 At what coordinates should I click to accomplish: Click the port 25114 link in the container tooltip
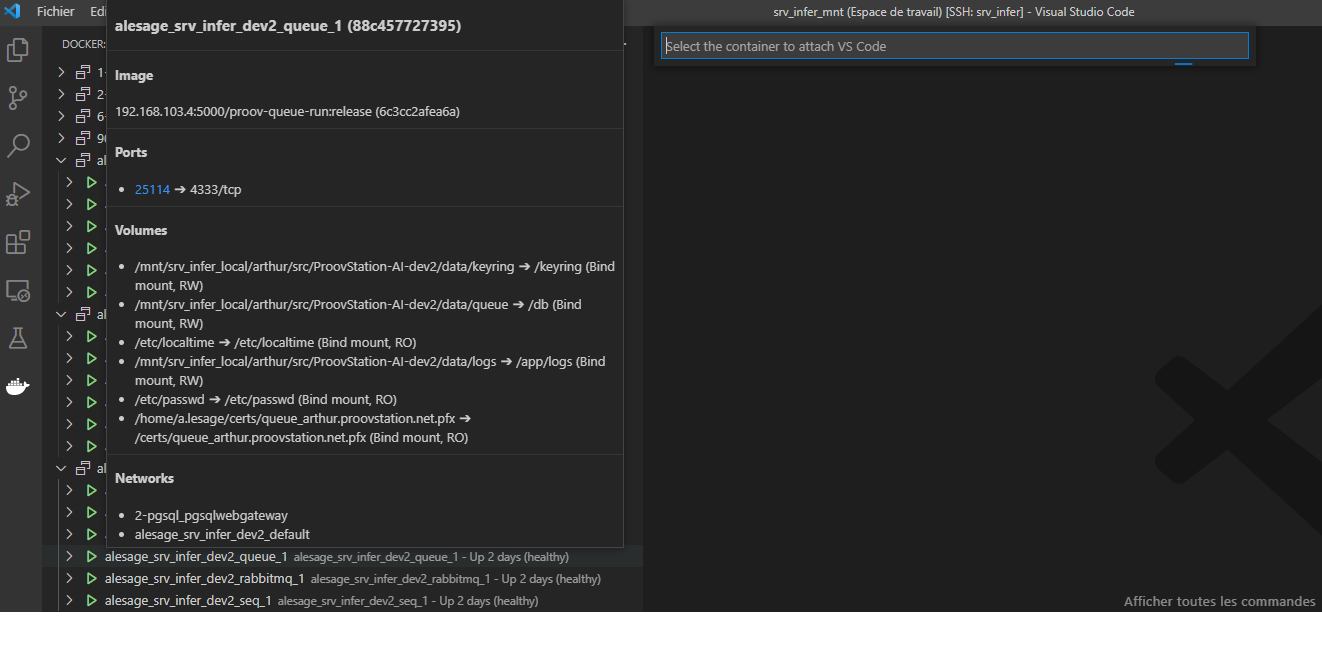152,189
